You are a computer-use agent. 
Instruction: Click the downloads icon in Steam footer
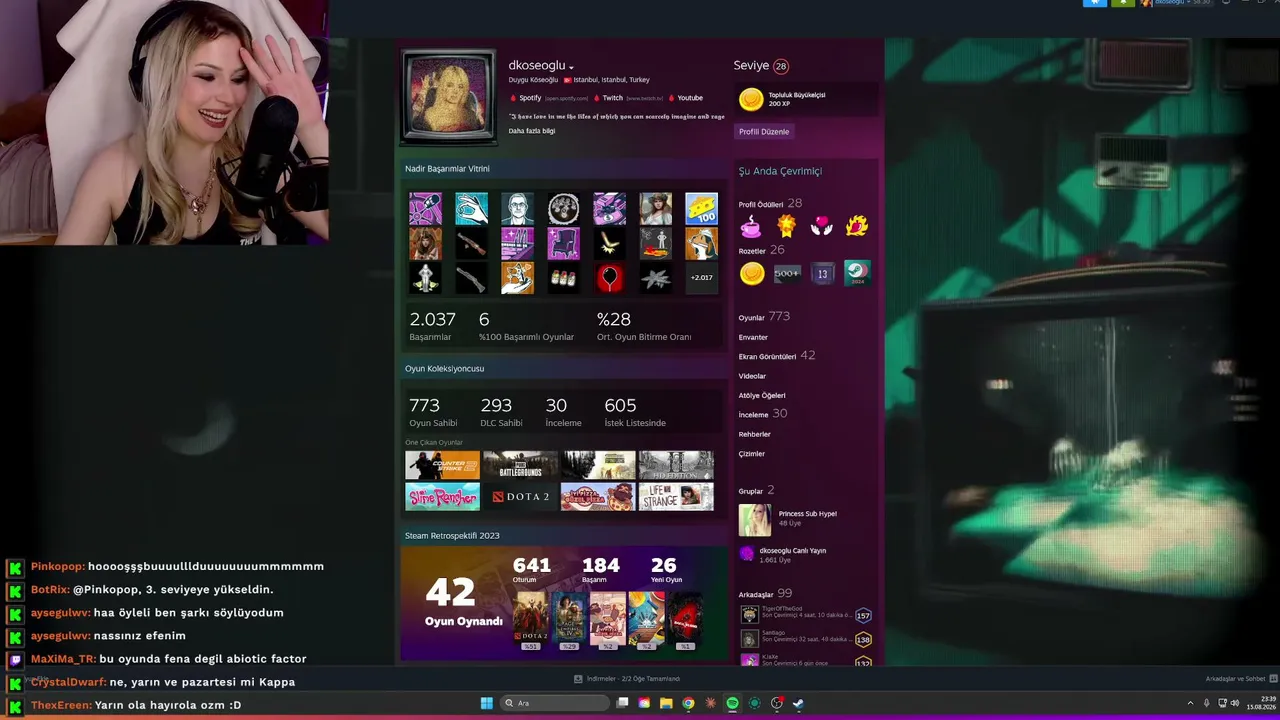[578, 679]
